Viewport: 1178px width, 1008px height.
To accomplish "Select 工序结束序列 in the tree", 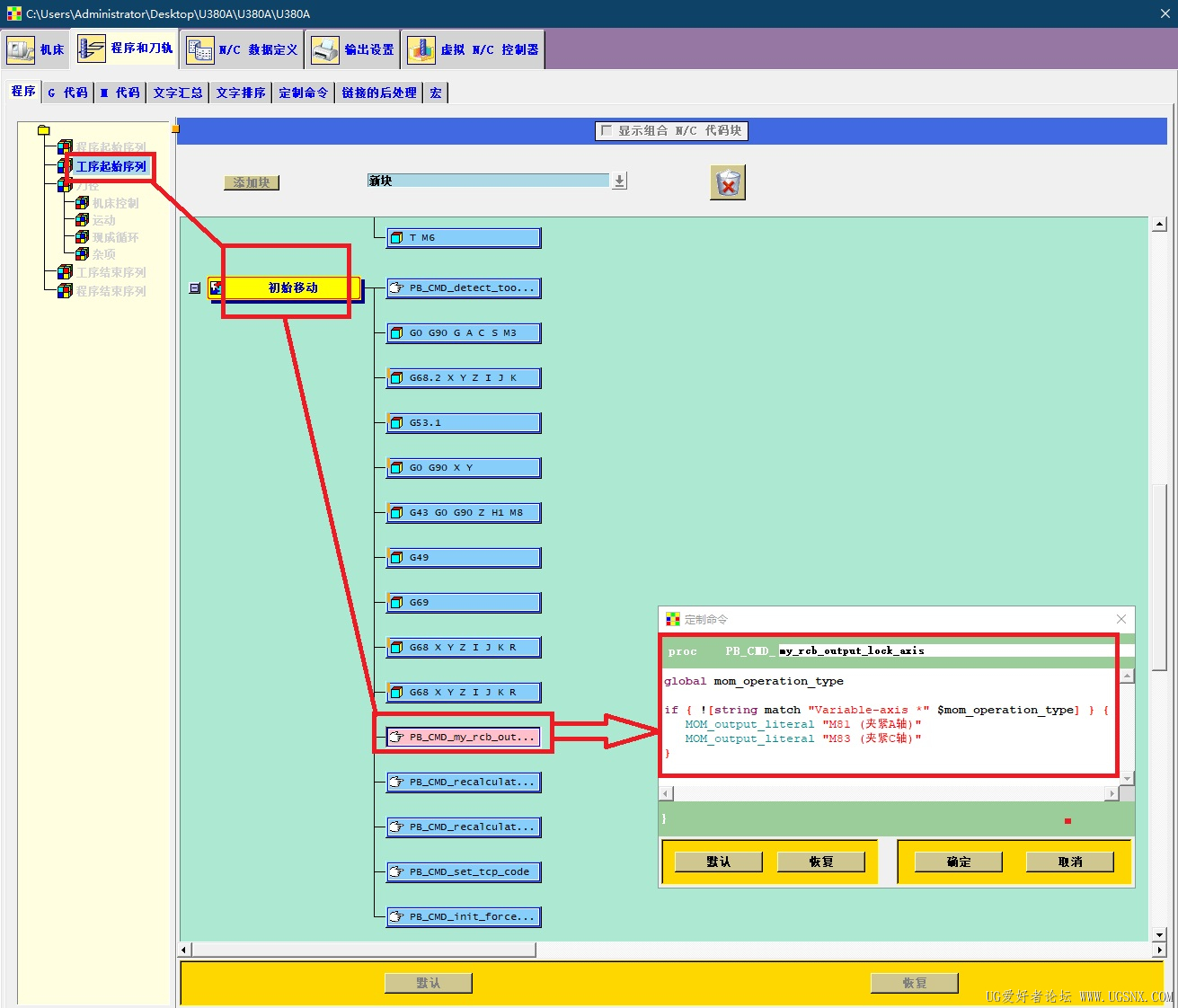I will tap(111, 272).
